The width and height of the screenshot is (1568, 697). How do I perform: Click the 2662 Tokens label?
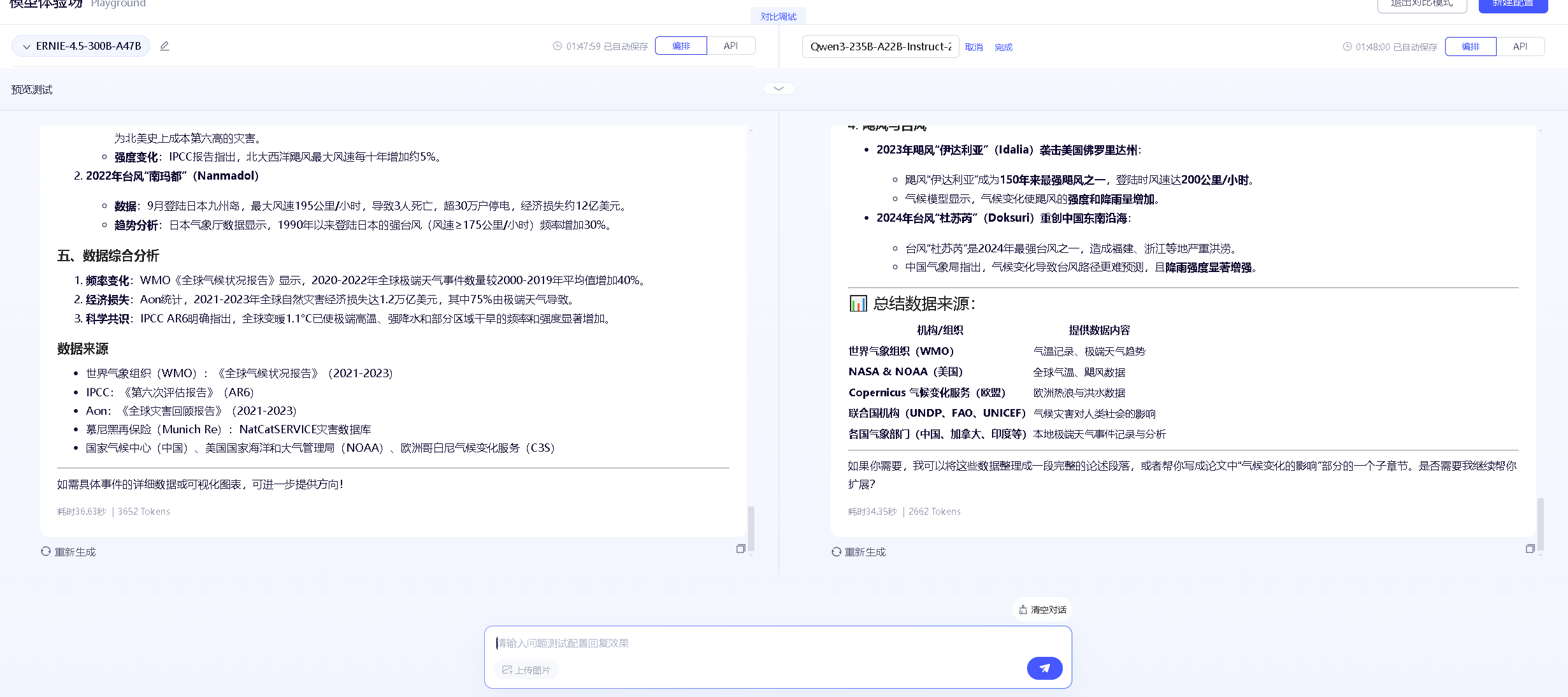(934, 512)
